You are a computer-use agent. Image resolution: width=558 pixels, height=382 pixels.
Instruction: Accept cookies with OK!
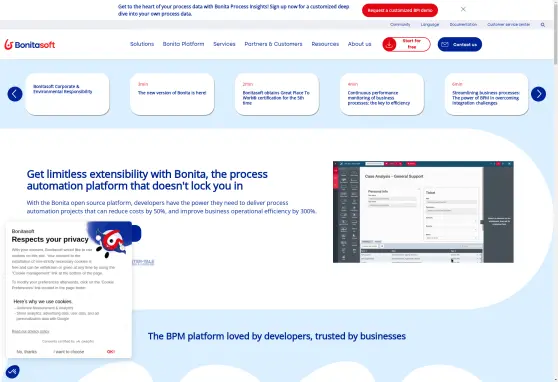(111, 352)
